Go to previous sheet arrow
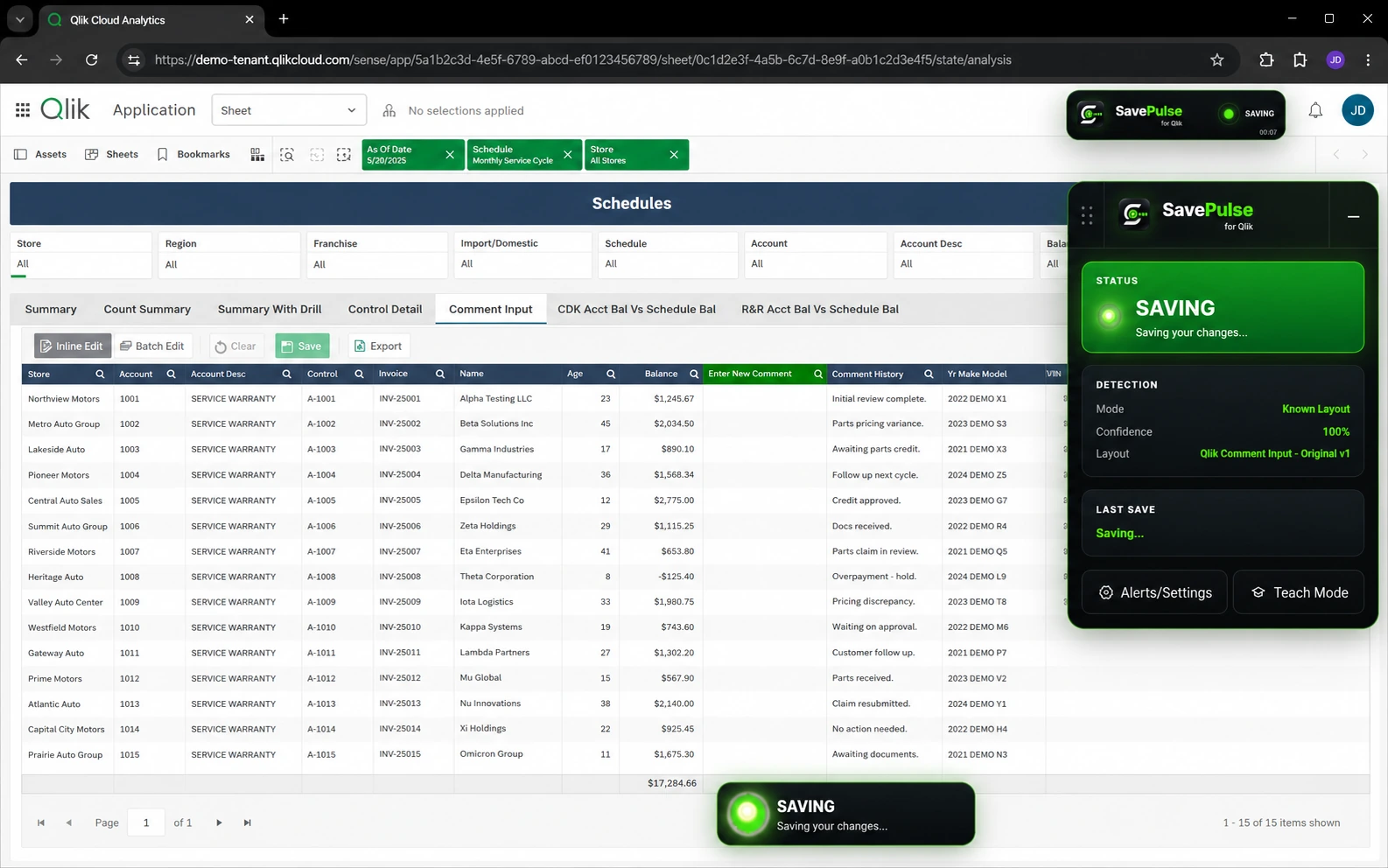Image resolution: width=1388 pixels, height=868 pixels. pyautogui.click(x=1335, y=154)
